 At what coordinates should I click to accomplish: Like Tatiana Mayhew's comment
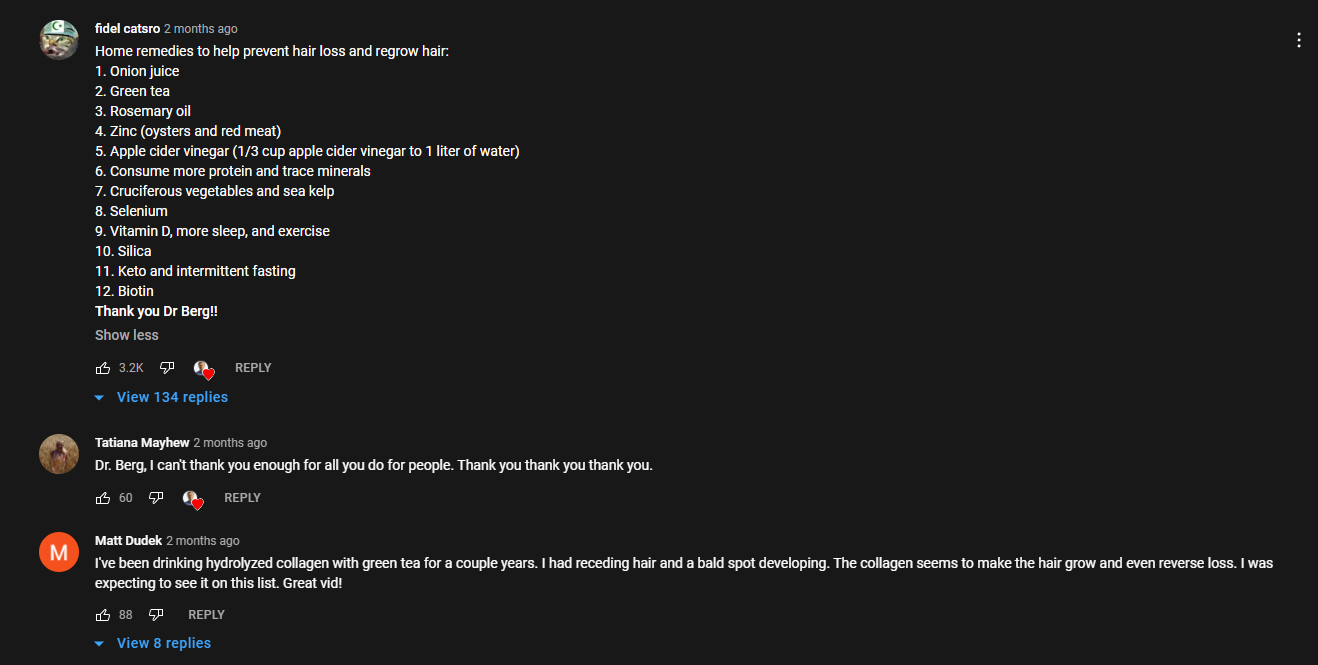coord(103,498)
